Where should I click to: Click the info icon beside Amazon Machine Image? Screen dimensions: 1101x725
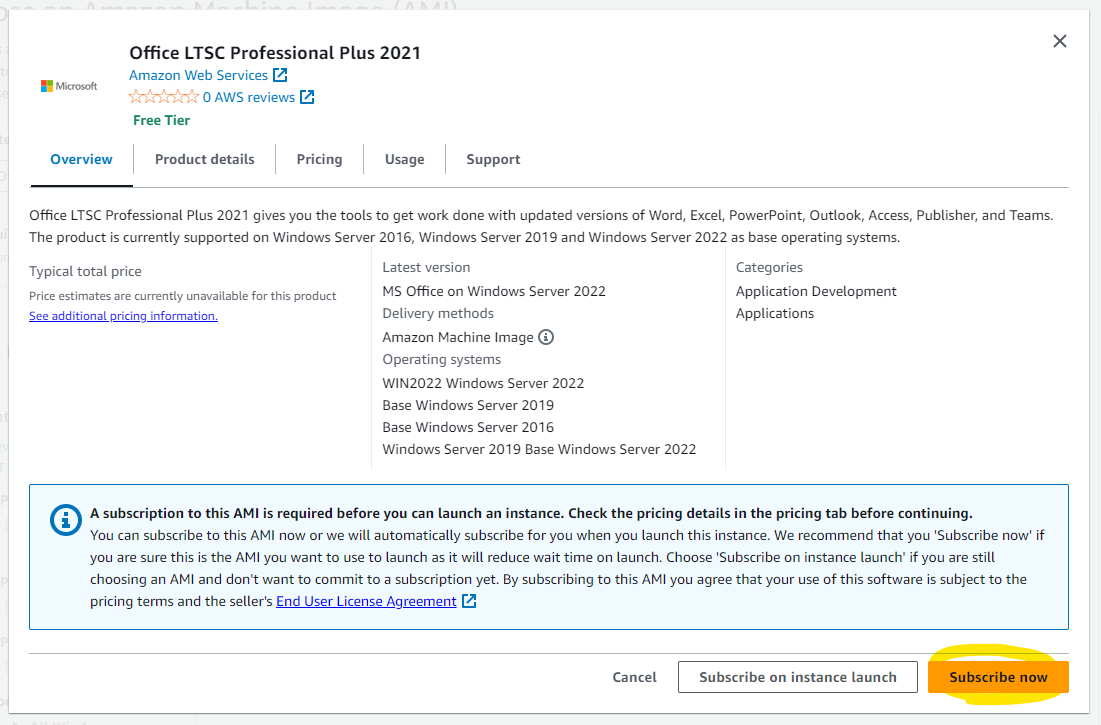point(546,337)
